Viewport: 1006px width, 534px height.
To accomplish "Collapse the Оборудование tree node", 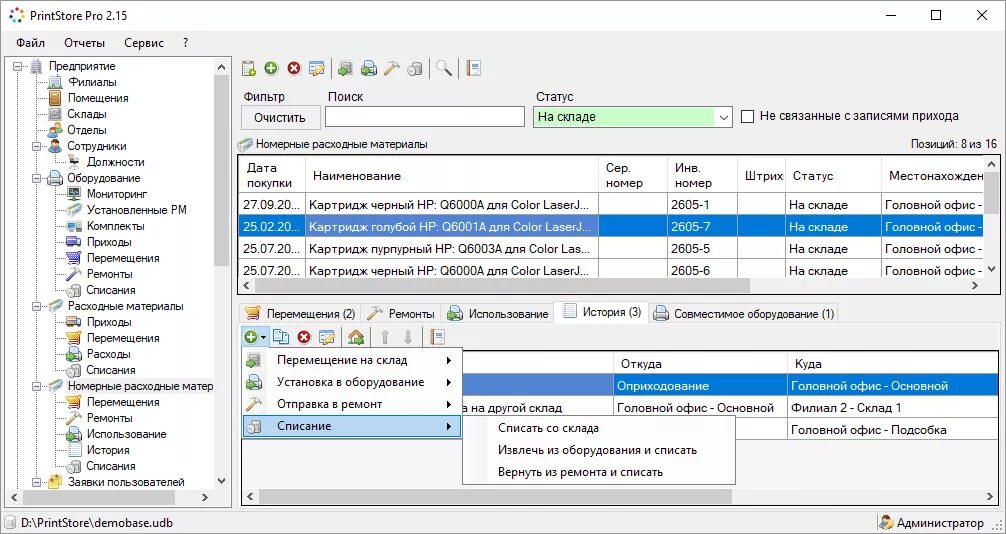I will (x=37, y=178).
